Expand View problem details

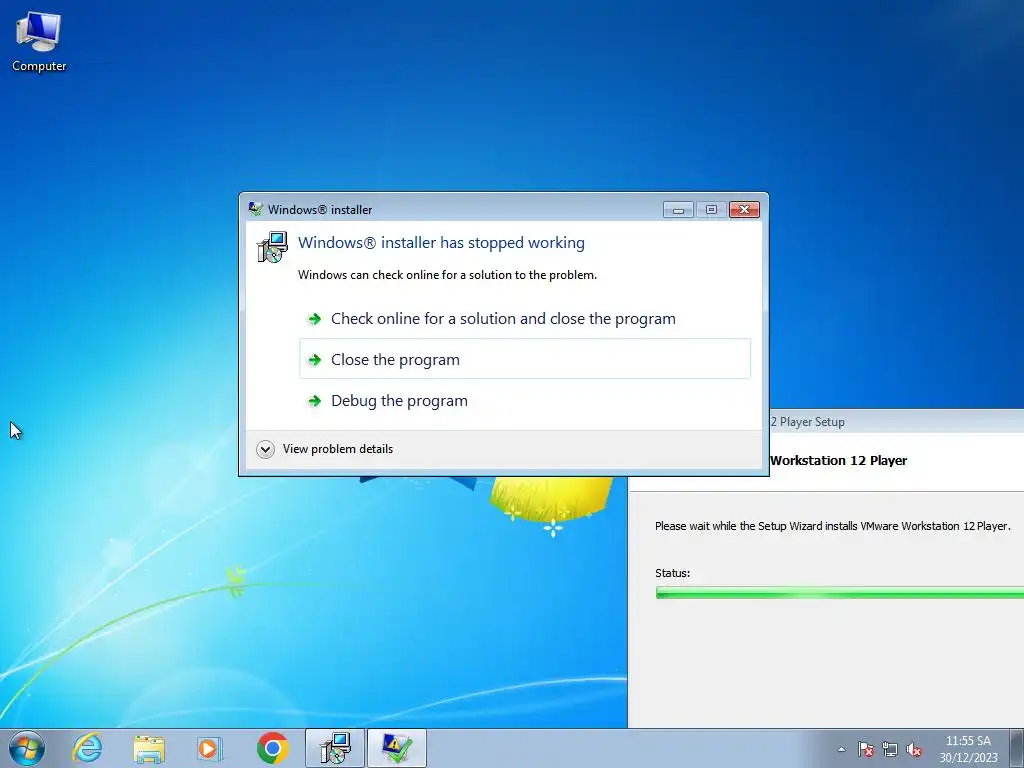coord(326,449)
